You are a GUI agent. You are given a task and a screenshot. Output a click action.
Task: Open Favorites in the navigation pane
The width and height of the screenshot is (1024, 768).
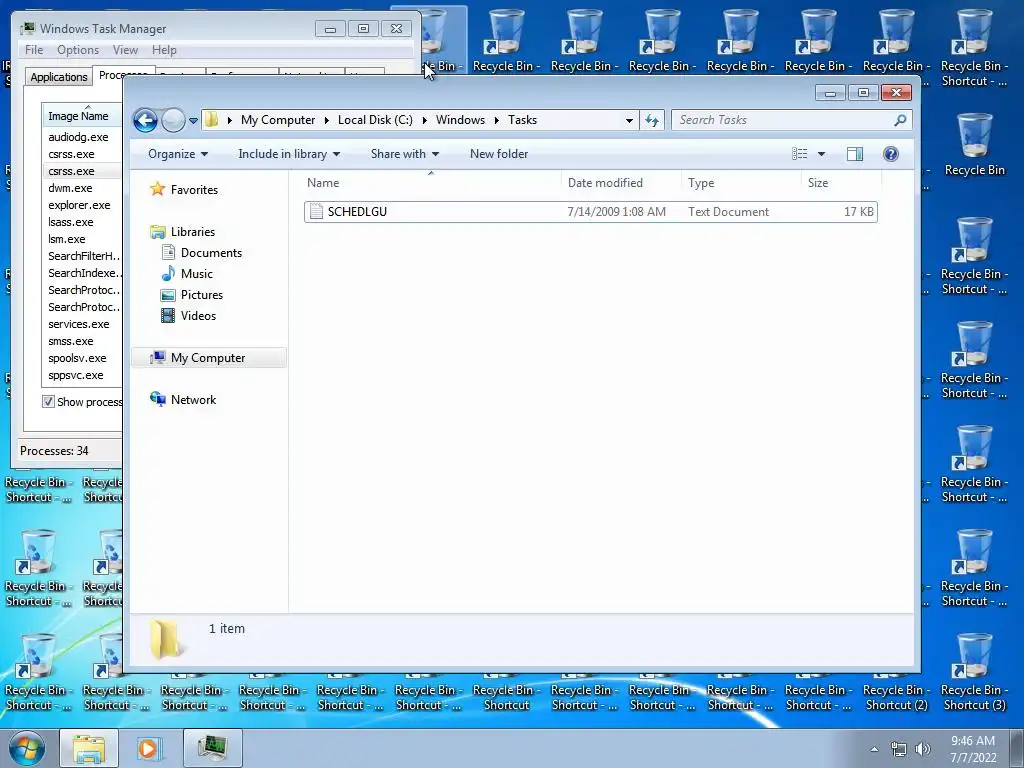[194, 190]
